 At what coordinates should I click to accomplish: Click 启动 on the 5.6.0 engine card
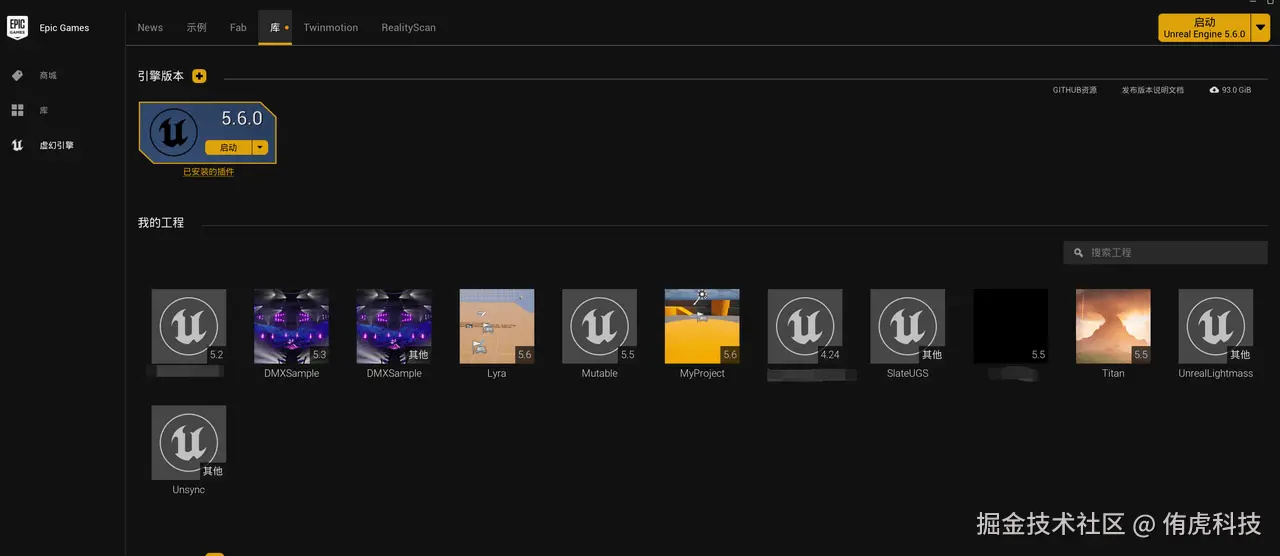[228, 147]
